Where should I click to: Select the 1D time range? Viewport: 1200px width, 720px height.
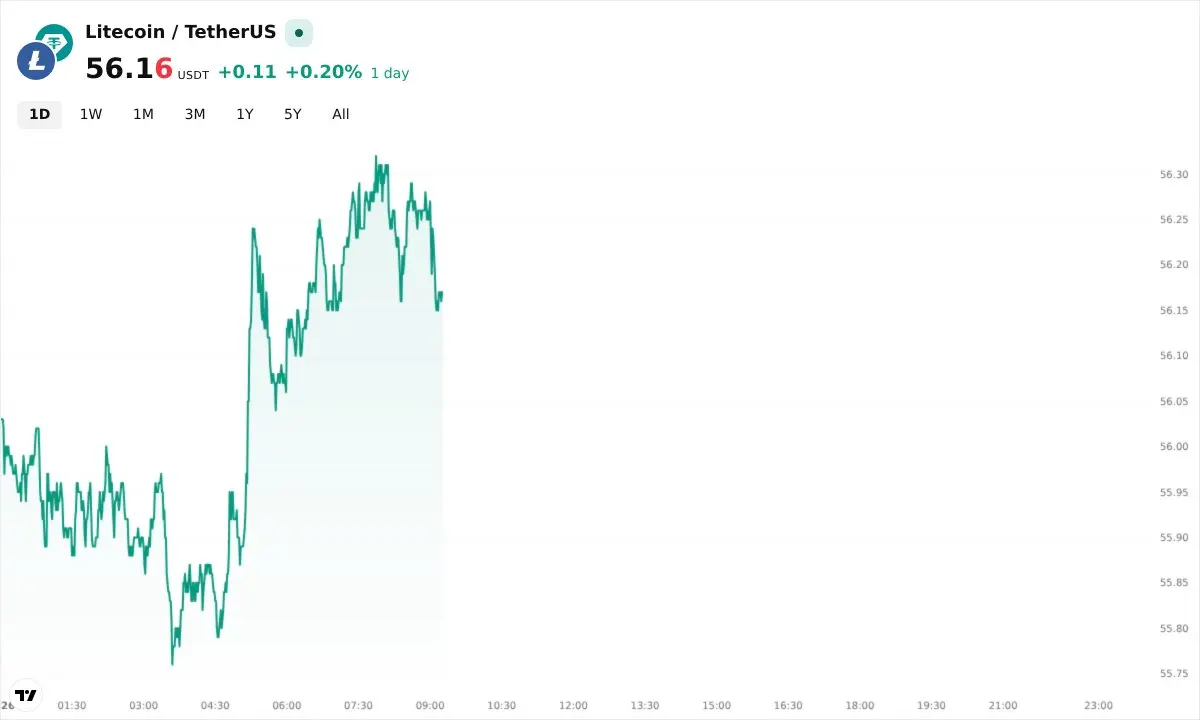point(39,114)
